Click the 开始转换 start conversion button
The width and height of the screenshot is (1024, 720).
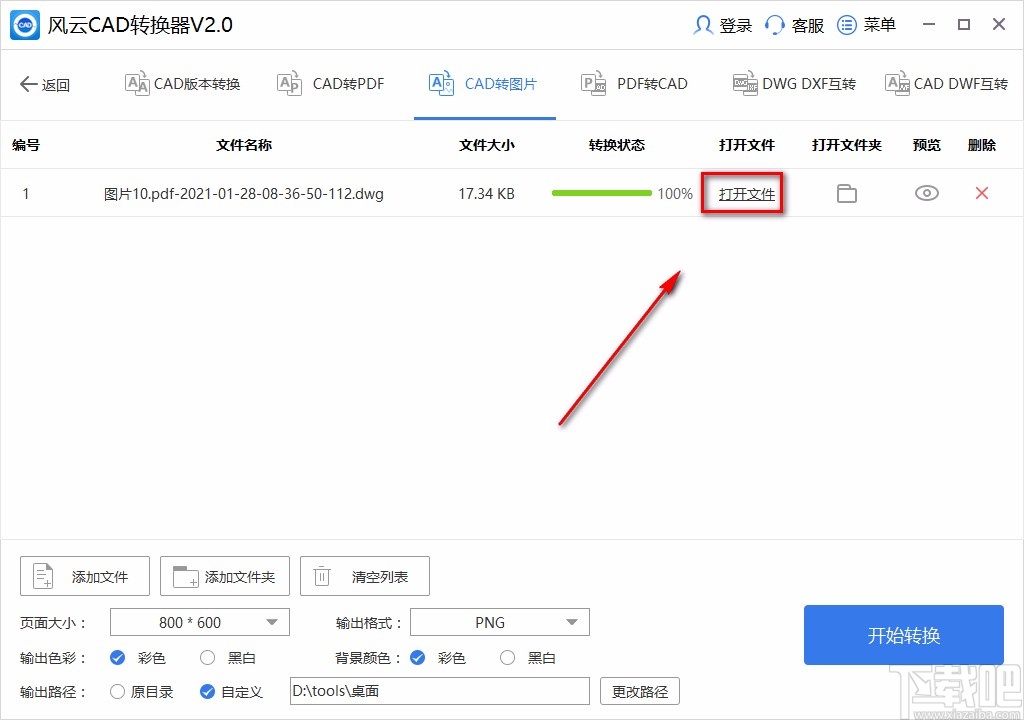pyautogui.click(x=903, y=635)
